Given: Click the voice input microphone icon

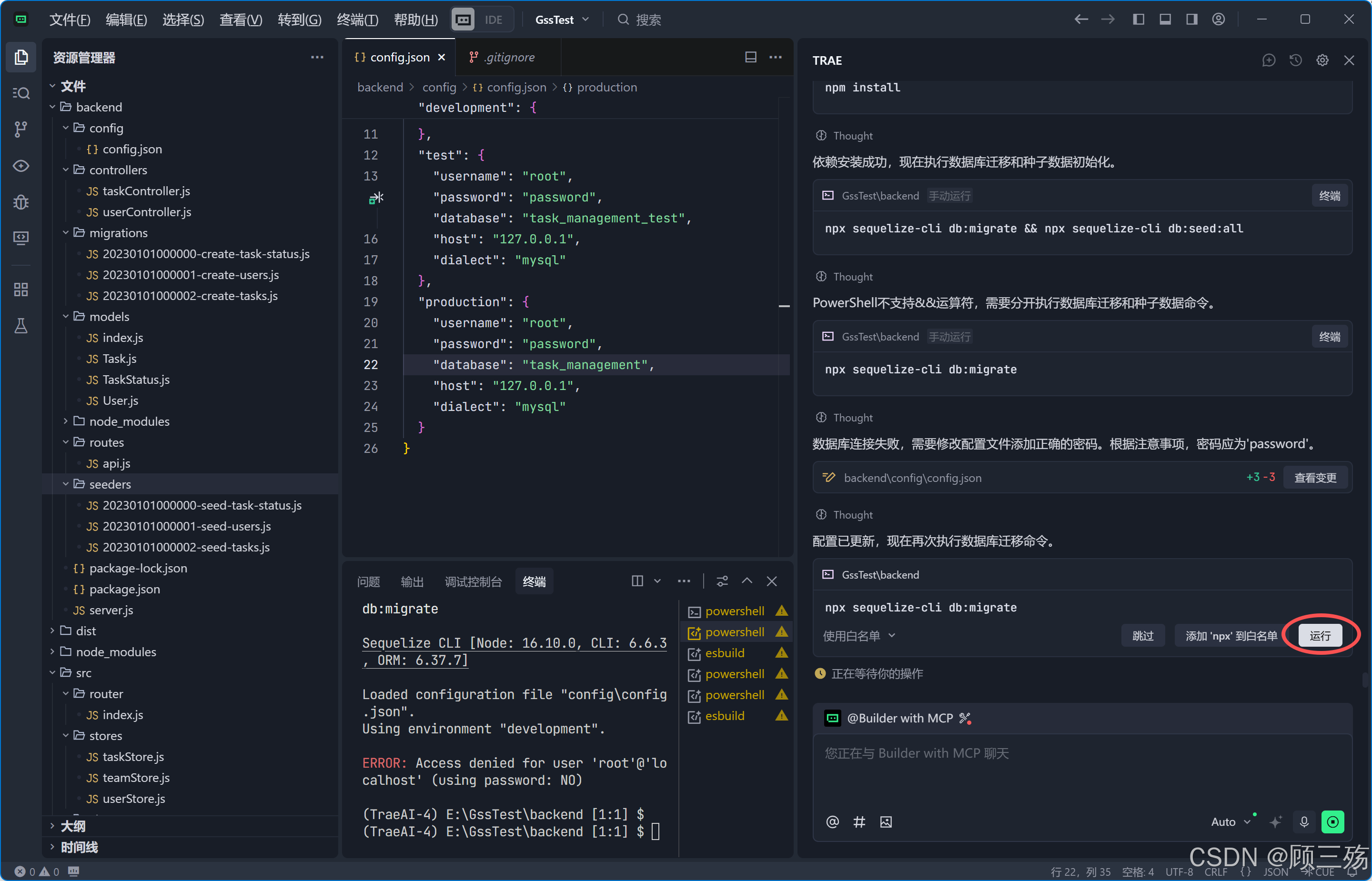Looking at the screenshot, I should (x=1304, y=822).
